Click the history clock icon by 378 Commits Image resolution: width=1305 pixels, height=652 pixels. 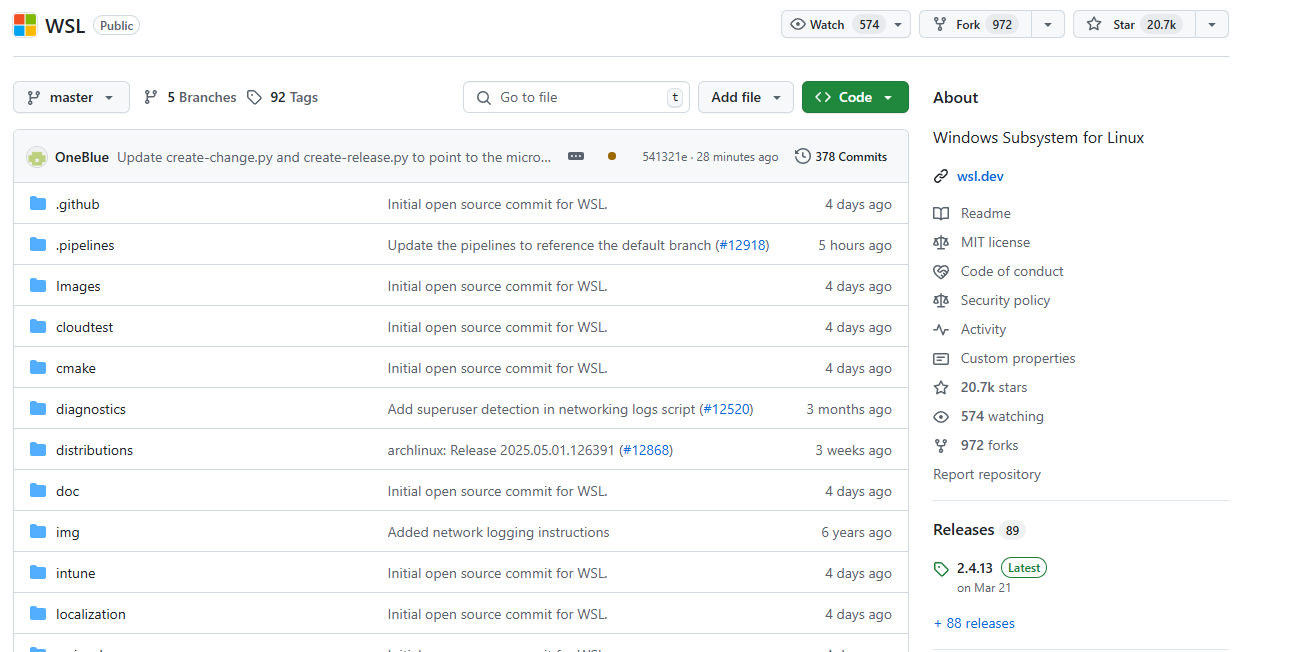(803, 156)
